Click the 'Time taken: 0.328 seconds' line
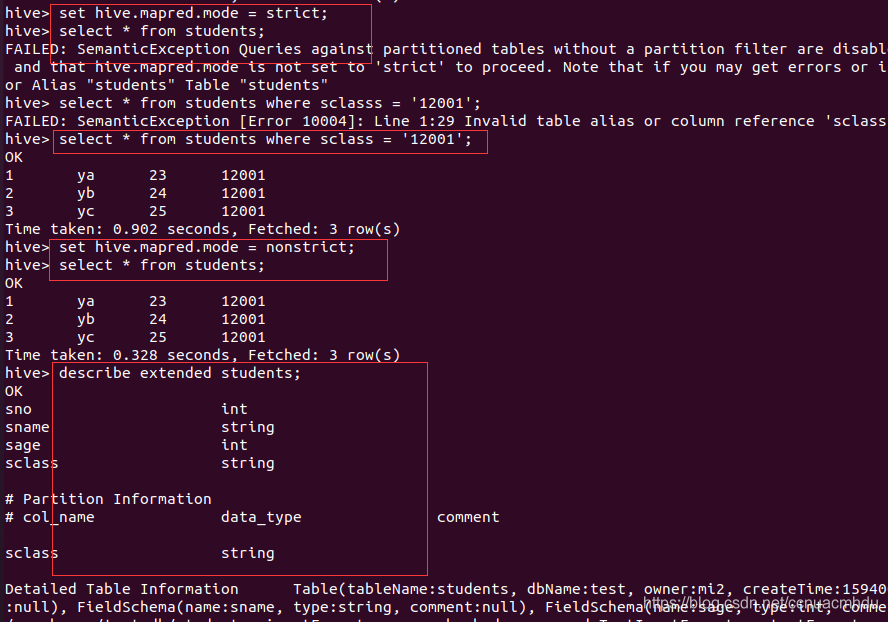This screenshot has height=622, width=888. click(x=202, y=355)
